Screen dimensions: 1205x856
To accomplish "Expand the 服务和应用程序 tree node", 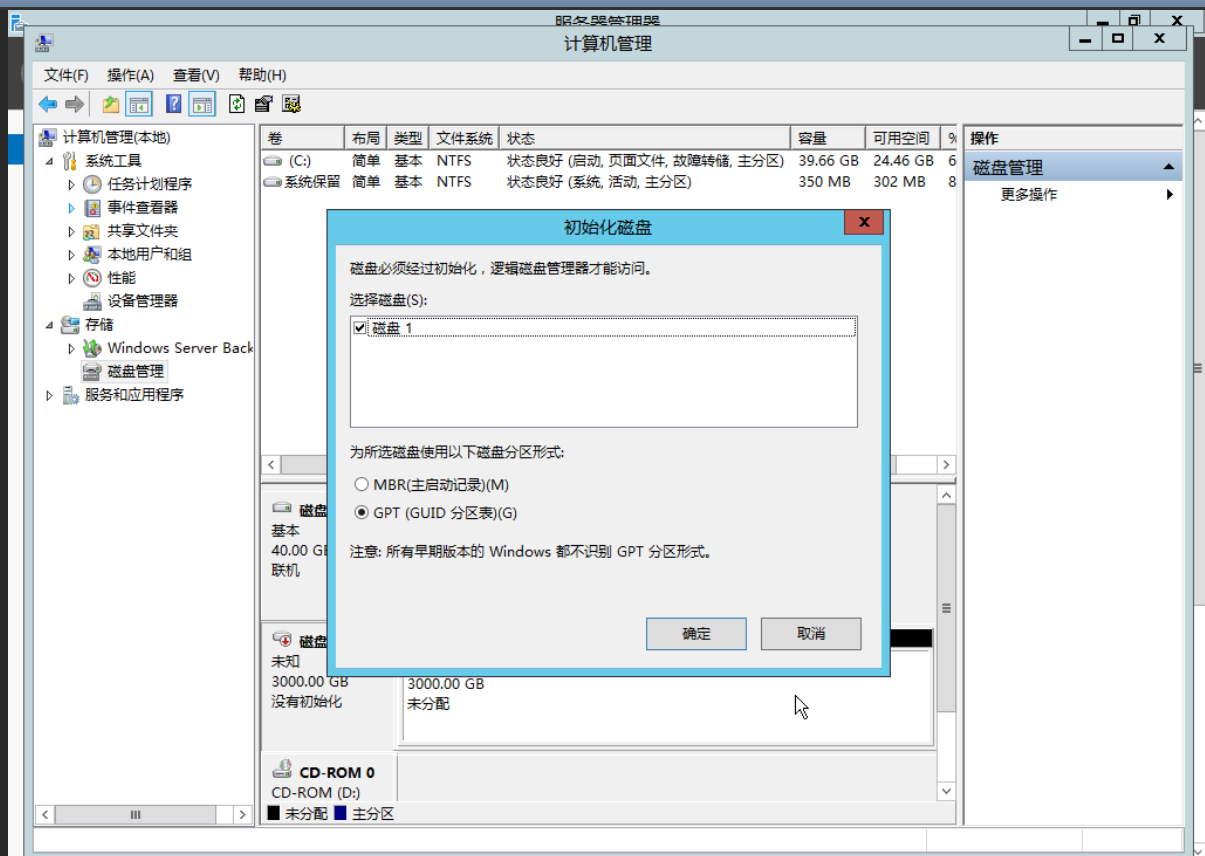I will [50, 396].
